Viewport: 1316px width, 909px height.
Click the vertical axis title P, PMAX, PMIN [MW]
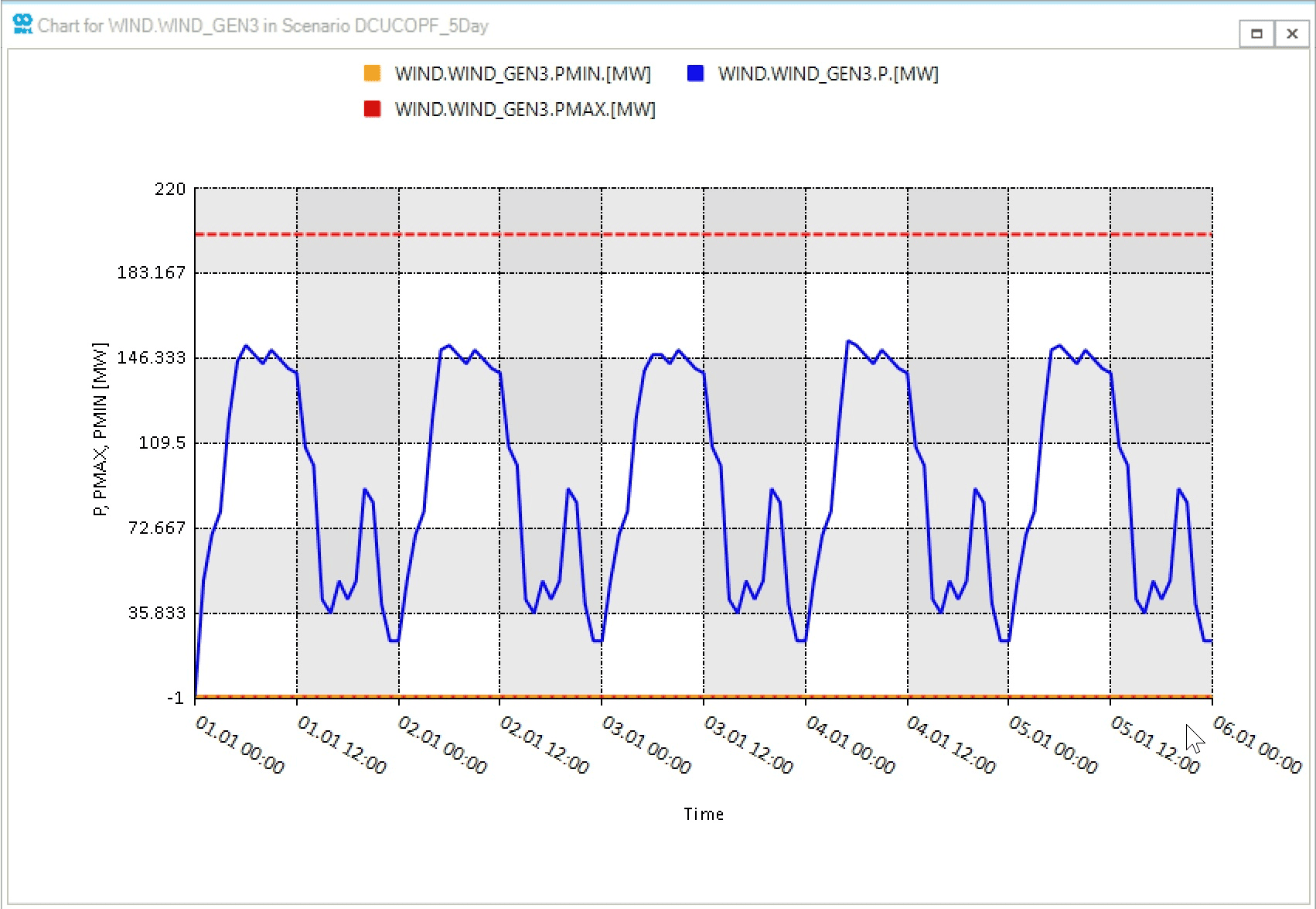click(101, 429)
